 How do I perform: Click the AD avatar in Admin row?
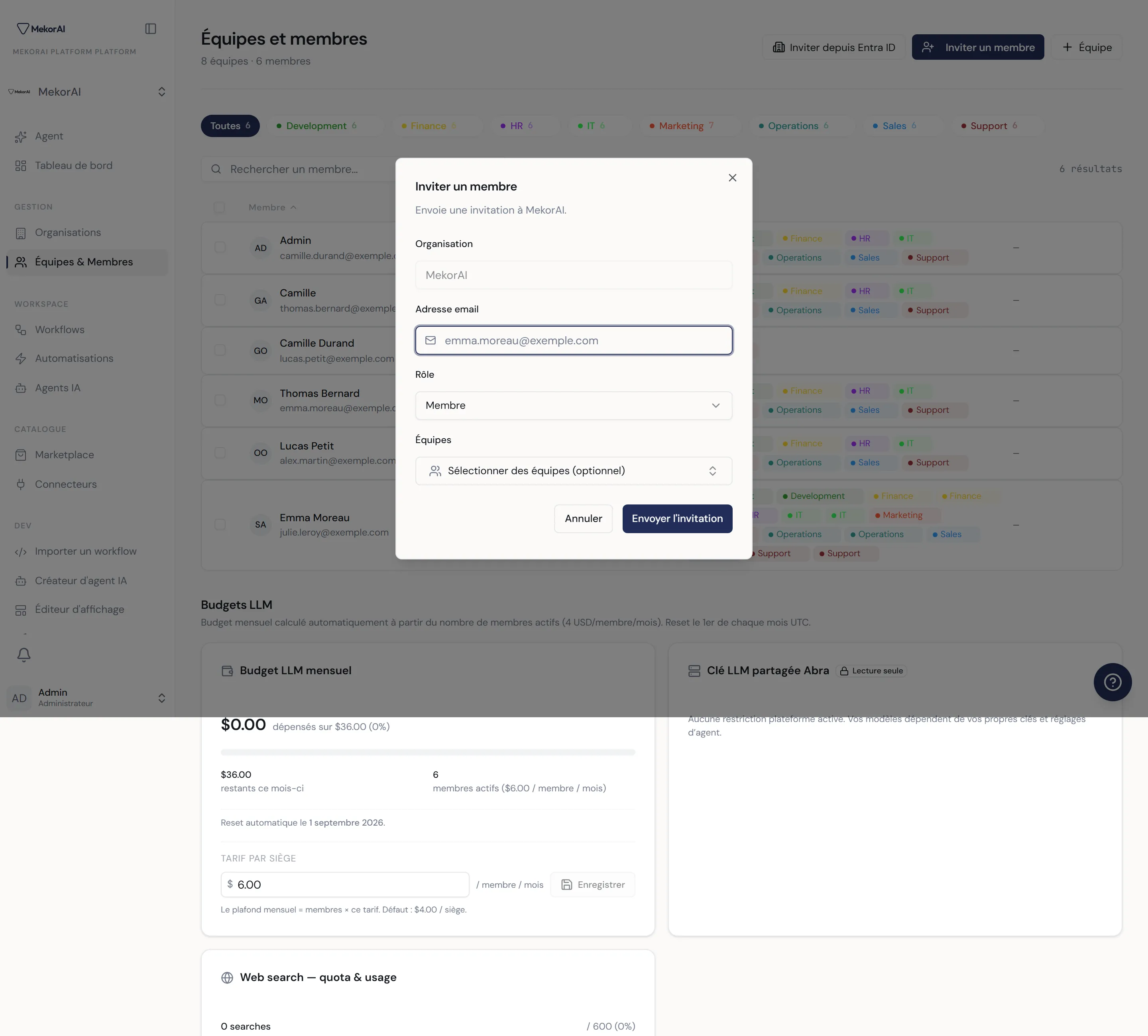[260, 248]
